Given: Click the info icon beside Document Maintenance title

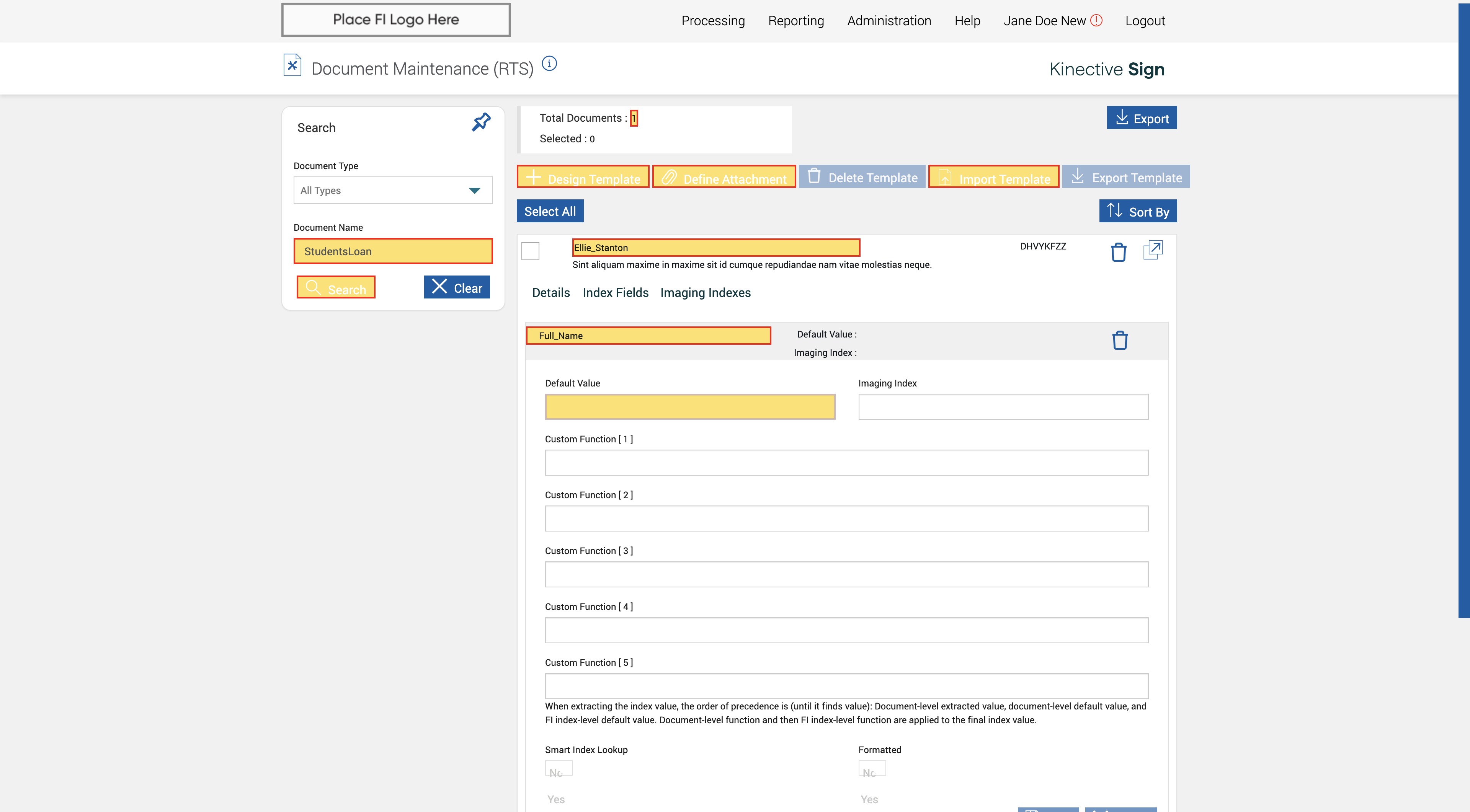Looking at the screenshot, I should click(549, 63).
